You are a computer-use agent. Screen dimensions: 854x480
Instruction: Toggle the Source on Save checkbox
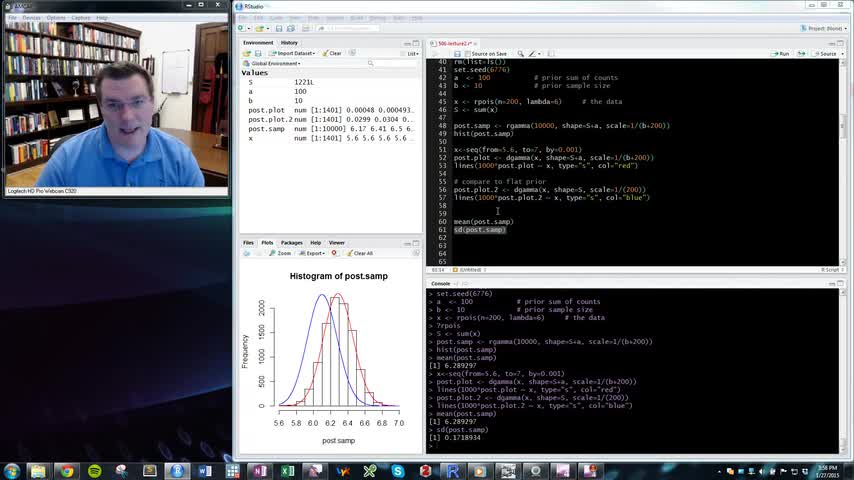[x=468, y=54]
